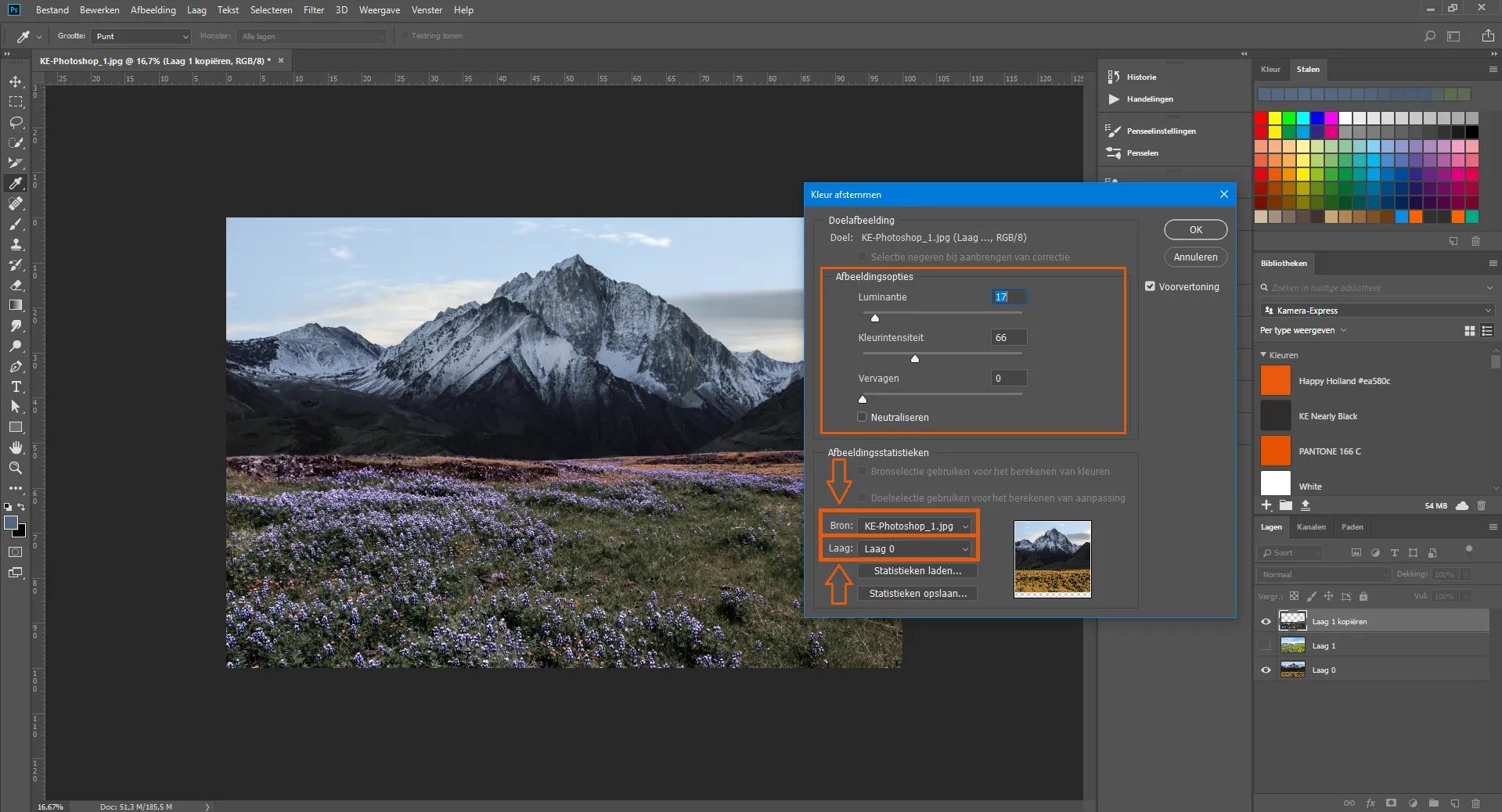Select the Lasso tool
Screen dimensions: 1502x812
coord(16,122)
